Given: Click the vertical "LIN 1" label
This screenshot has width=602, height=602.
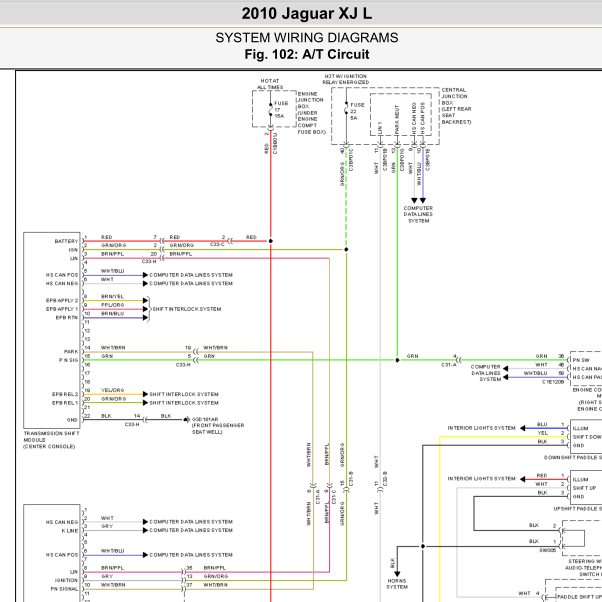Looking at the screenshot, I should click(380, 128).
